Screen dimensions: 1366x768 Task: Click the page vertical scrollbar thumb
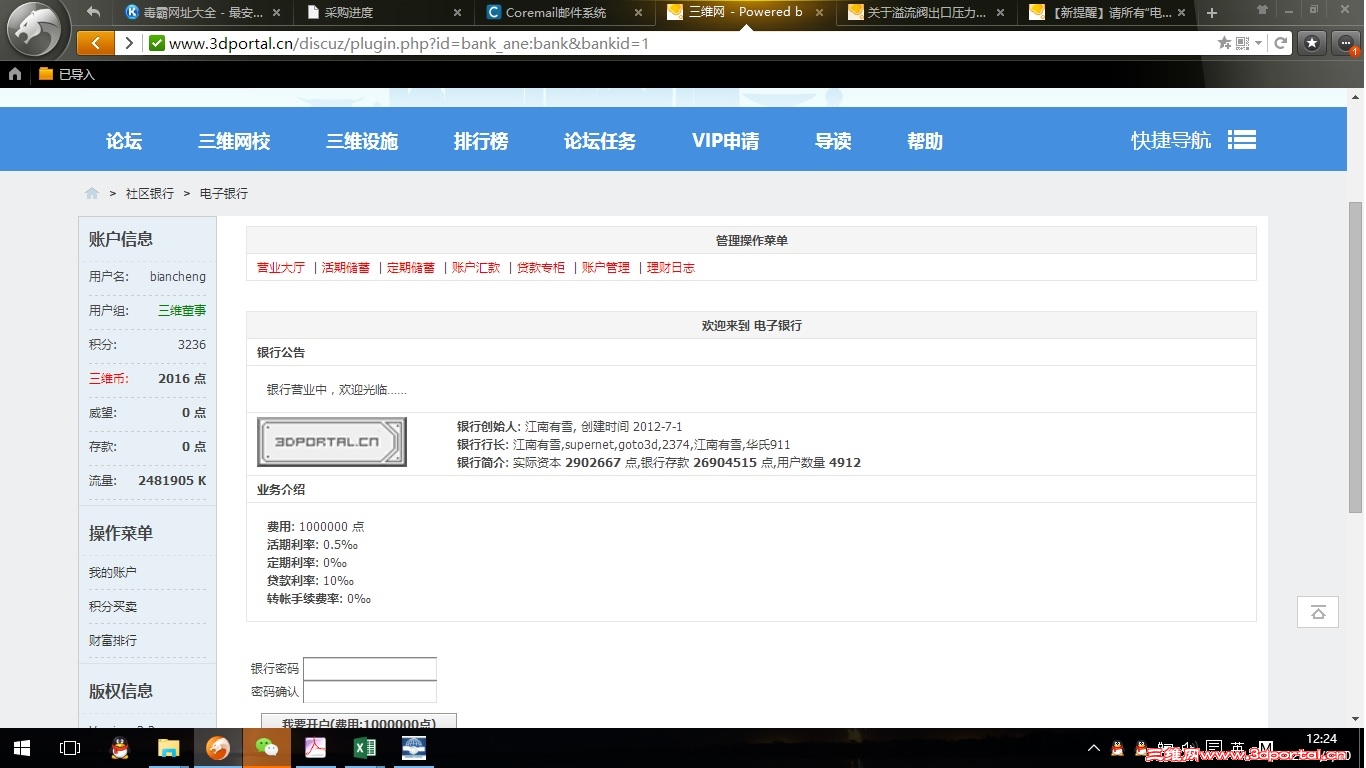click(1356, 357)
